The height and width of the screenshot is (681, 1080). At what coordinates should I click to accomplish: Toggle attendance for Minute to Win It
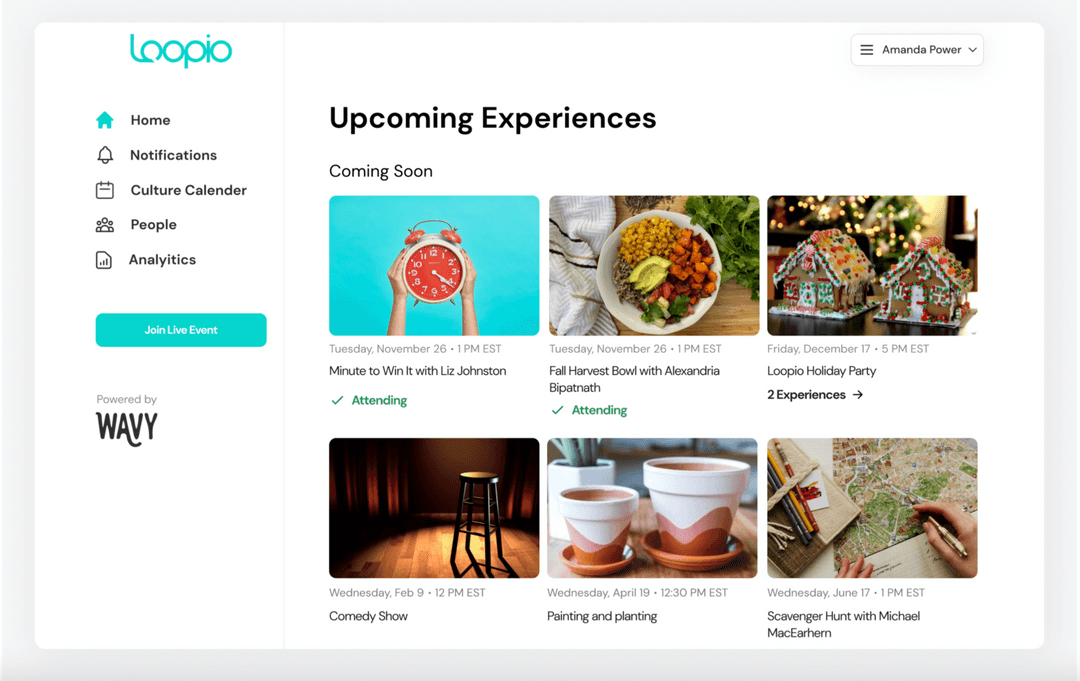368,399
